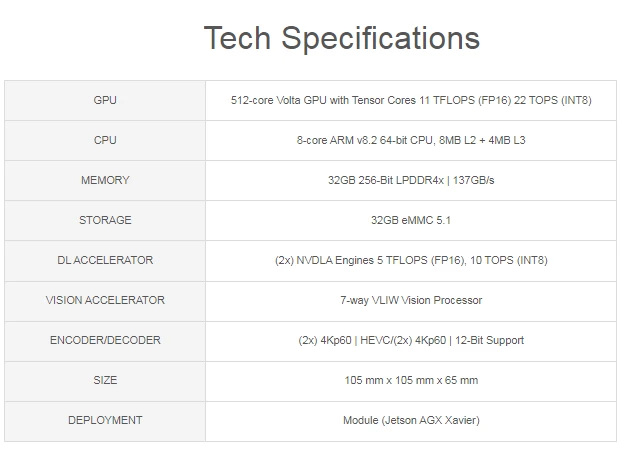Viewport: 630px width, 471px height.
Task: Click the 8-core ARM v8.2 CPU text
Action: [411, 140]
